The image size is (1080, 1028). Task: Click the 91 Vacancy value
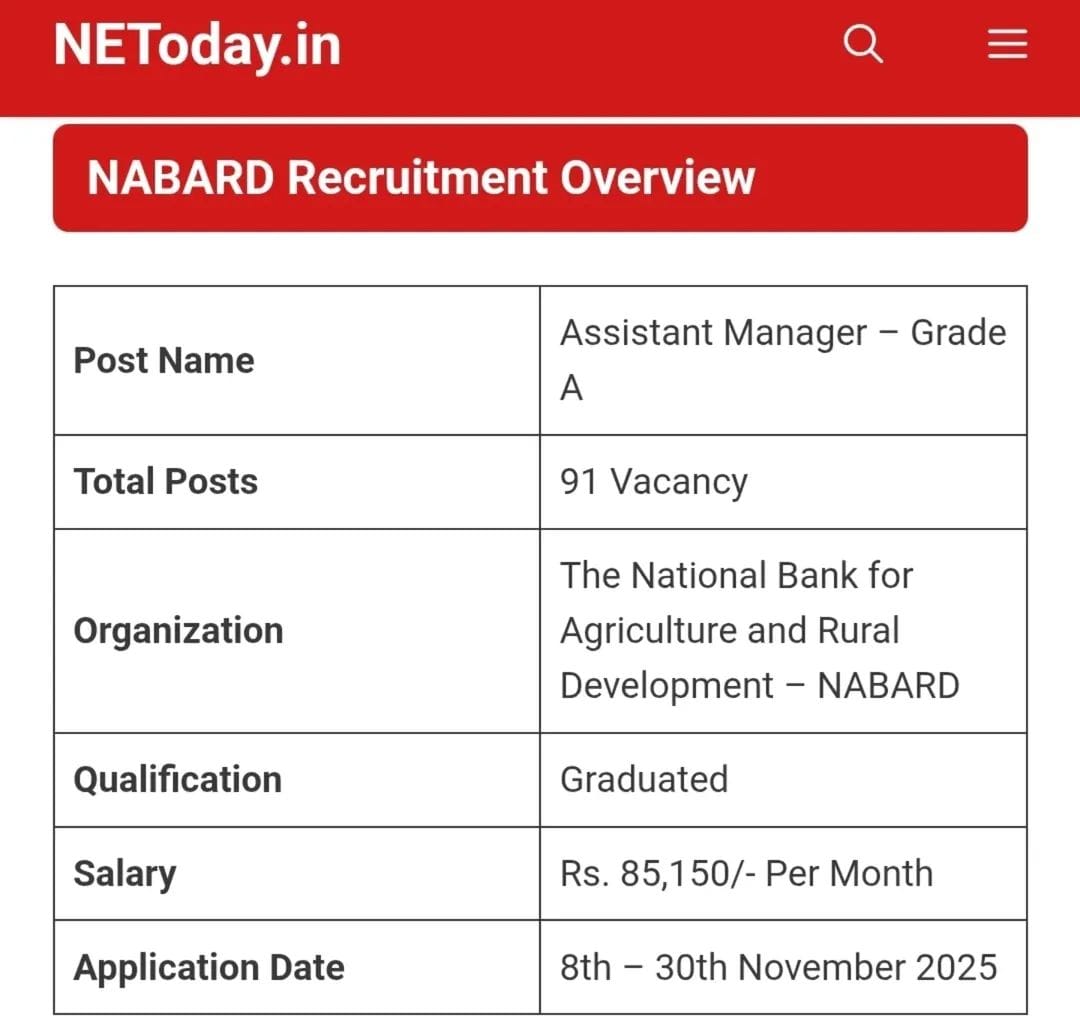point(653,481)
